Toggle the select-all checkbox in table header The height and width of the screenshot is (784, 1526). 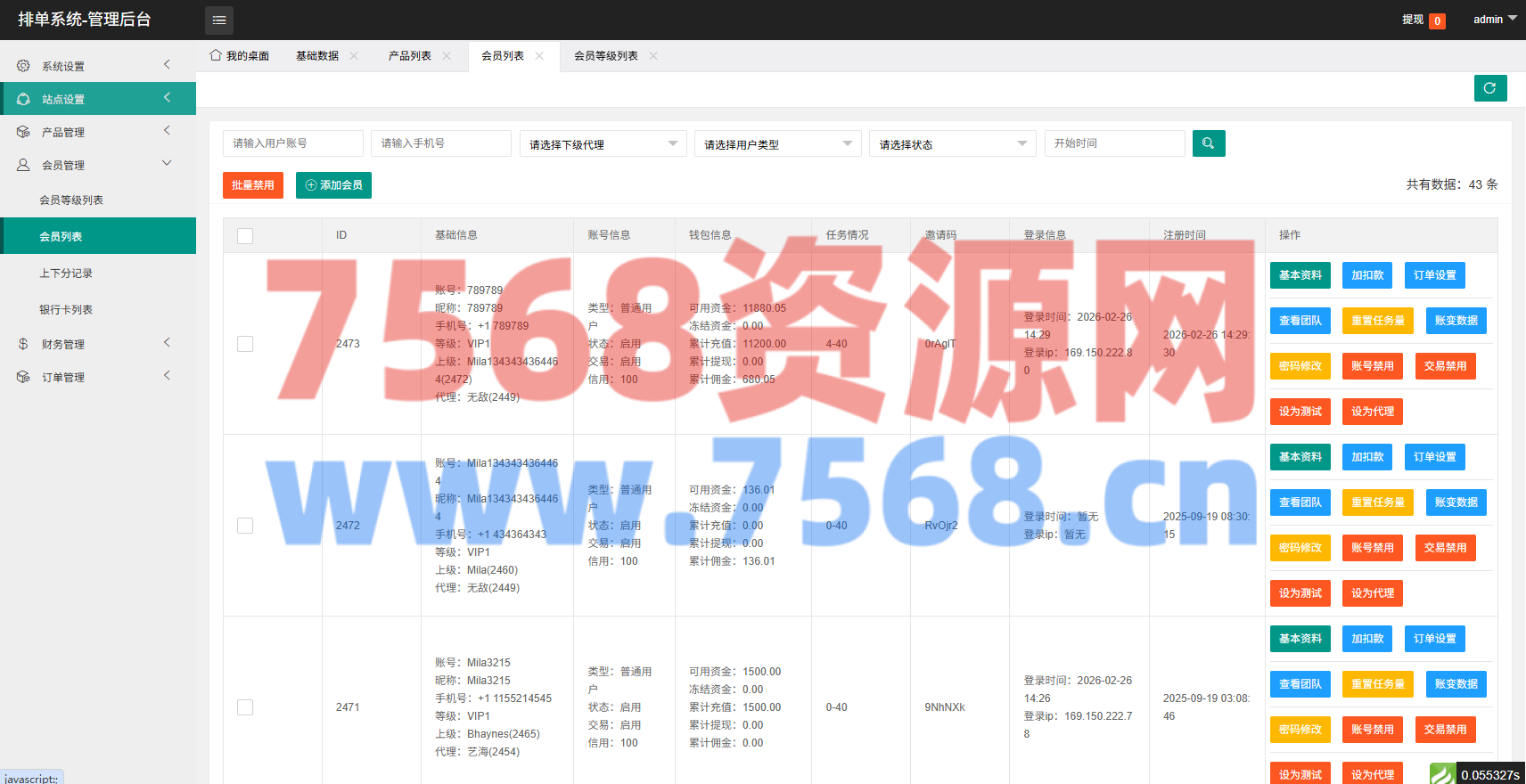[245, 235]
